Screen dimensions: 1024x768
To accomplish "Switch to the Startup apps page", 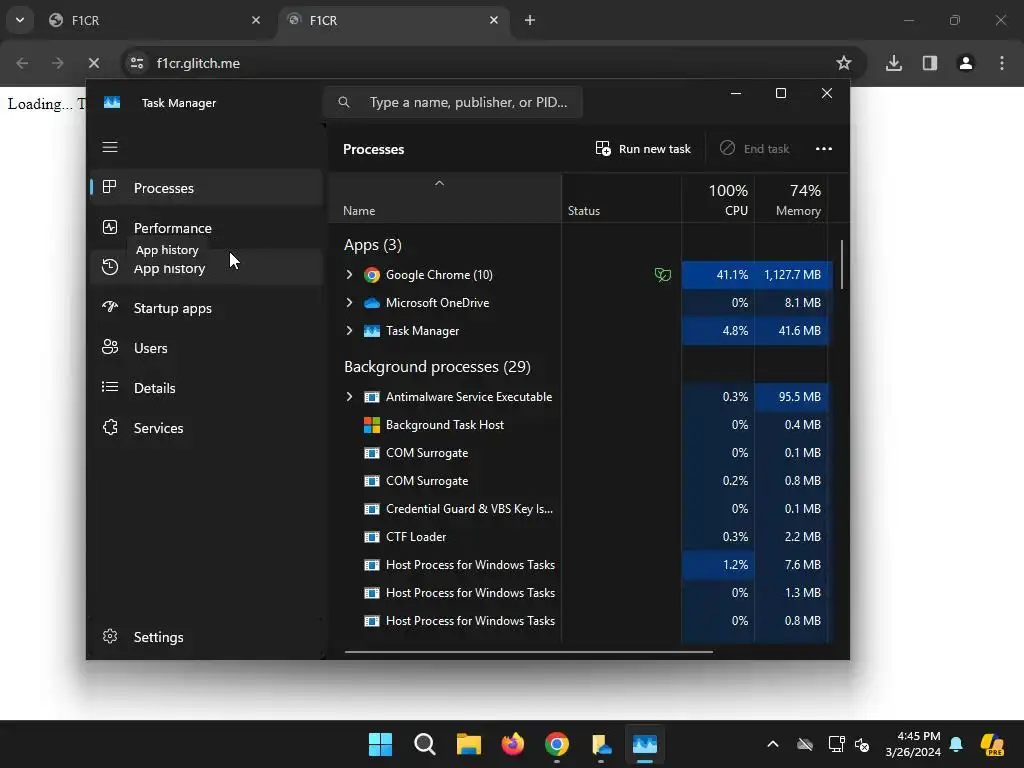I will pyautogui.click(x=206, y=308).
